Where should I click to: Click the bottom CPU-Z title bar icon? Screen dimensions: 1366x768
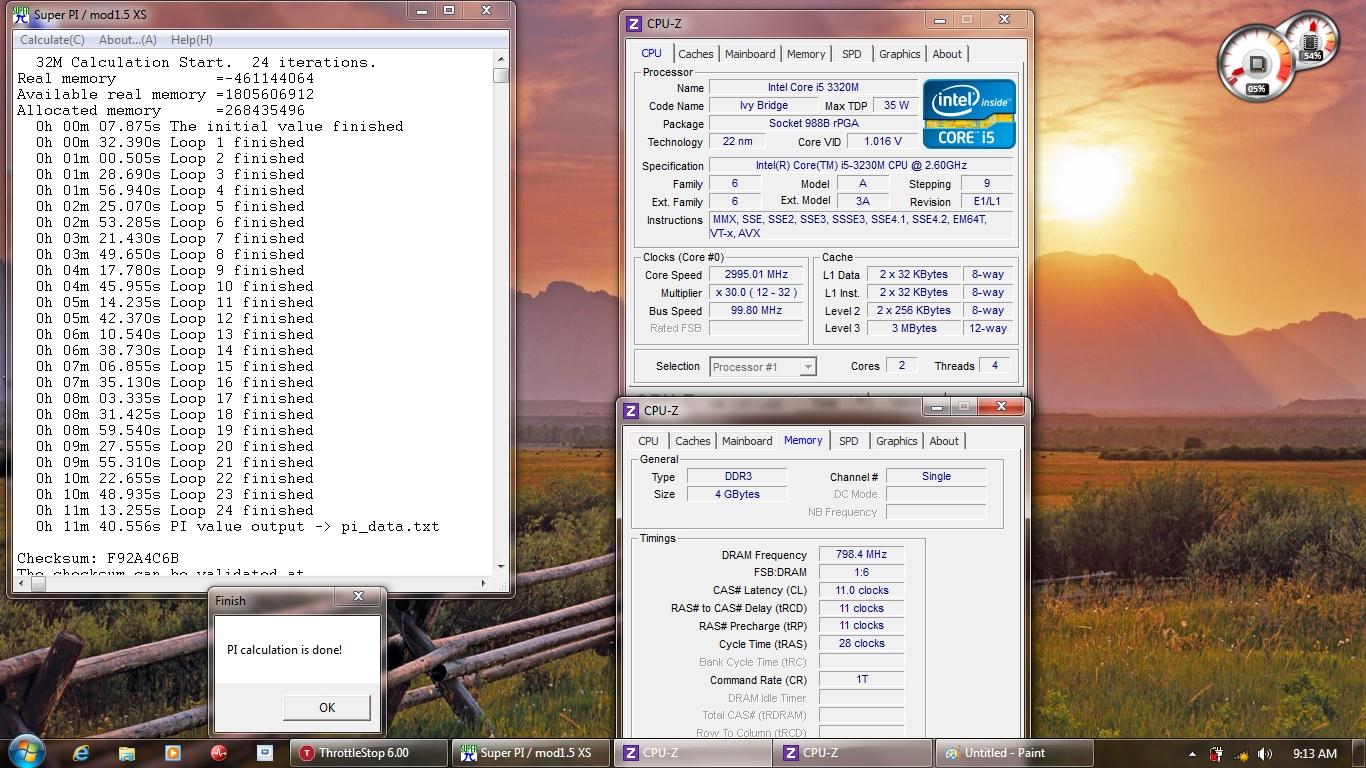[633, 410]
